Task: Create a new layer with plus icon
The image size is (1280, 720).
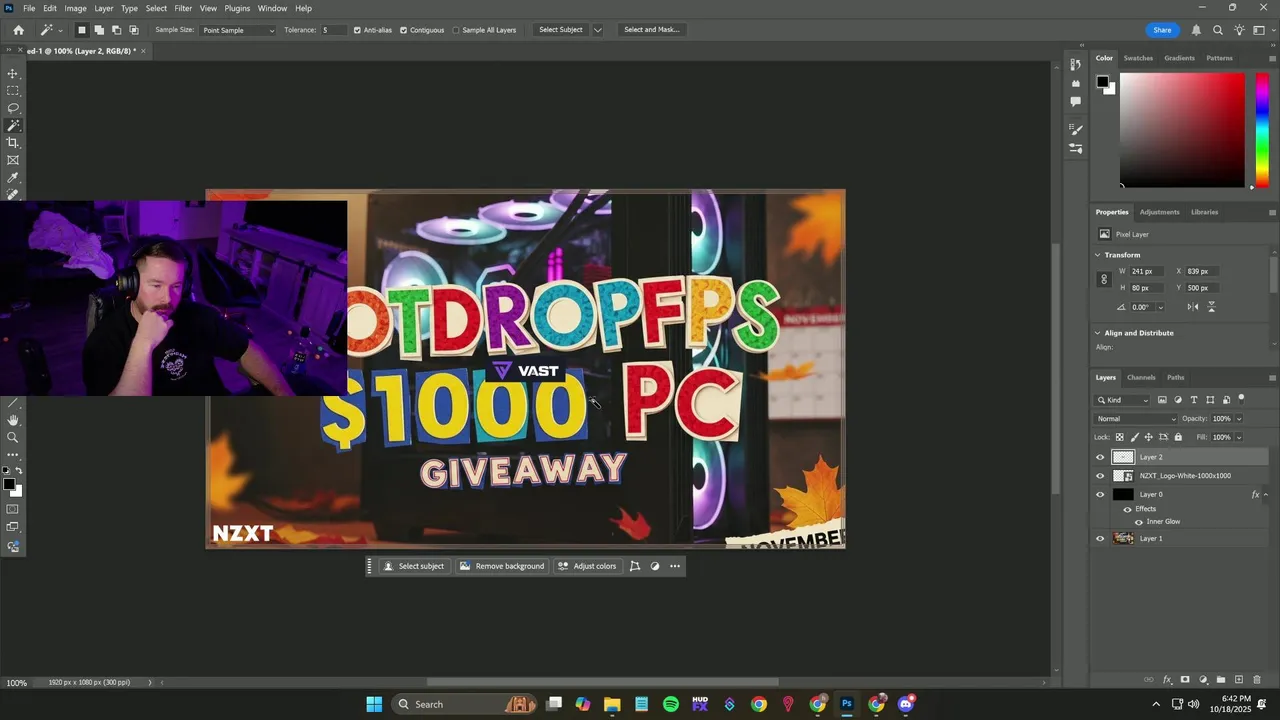Action: click(1239, 680)
